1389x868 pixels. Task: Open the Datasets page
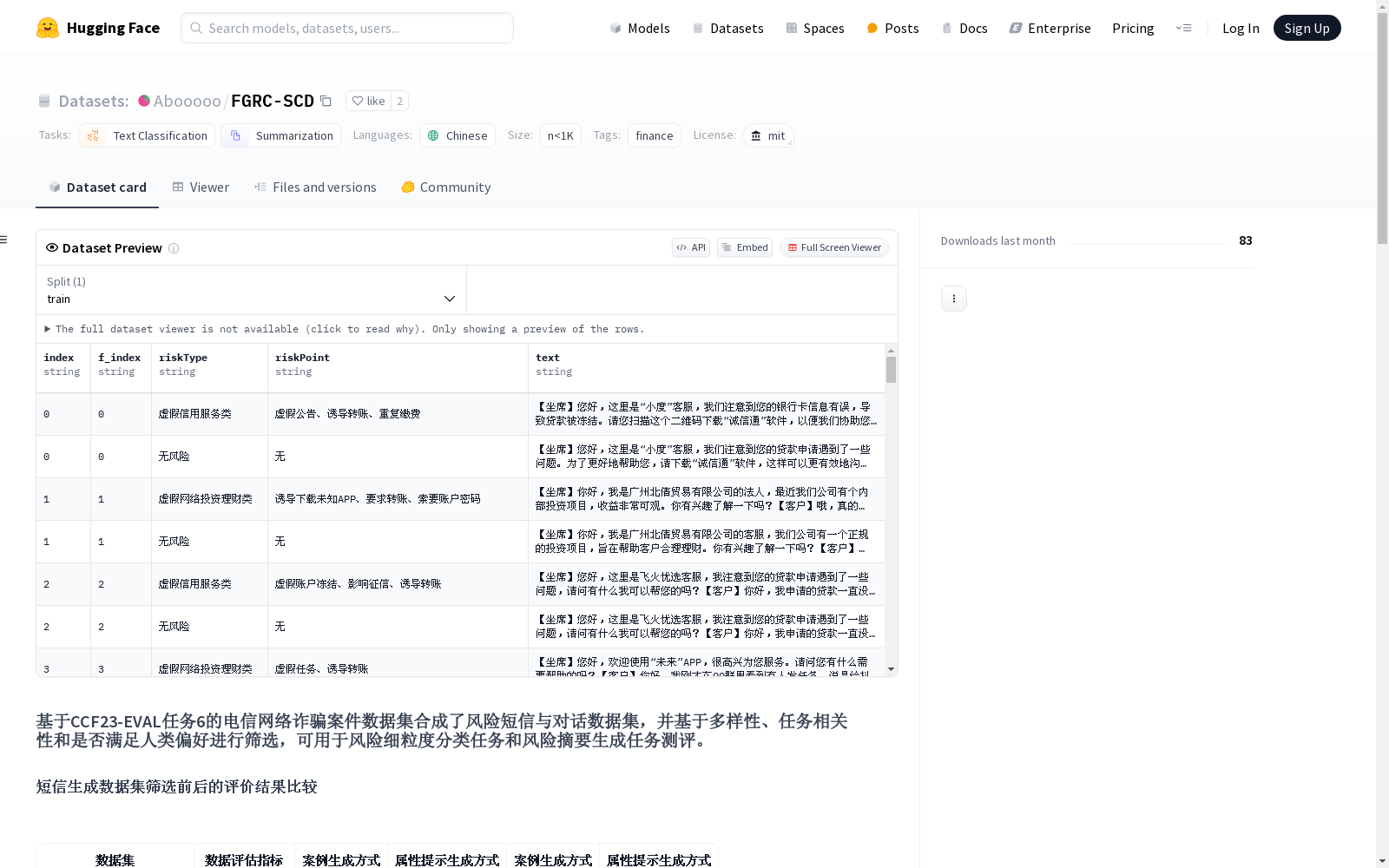[x=727, y=28]
